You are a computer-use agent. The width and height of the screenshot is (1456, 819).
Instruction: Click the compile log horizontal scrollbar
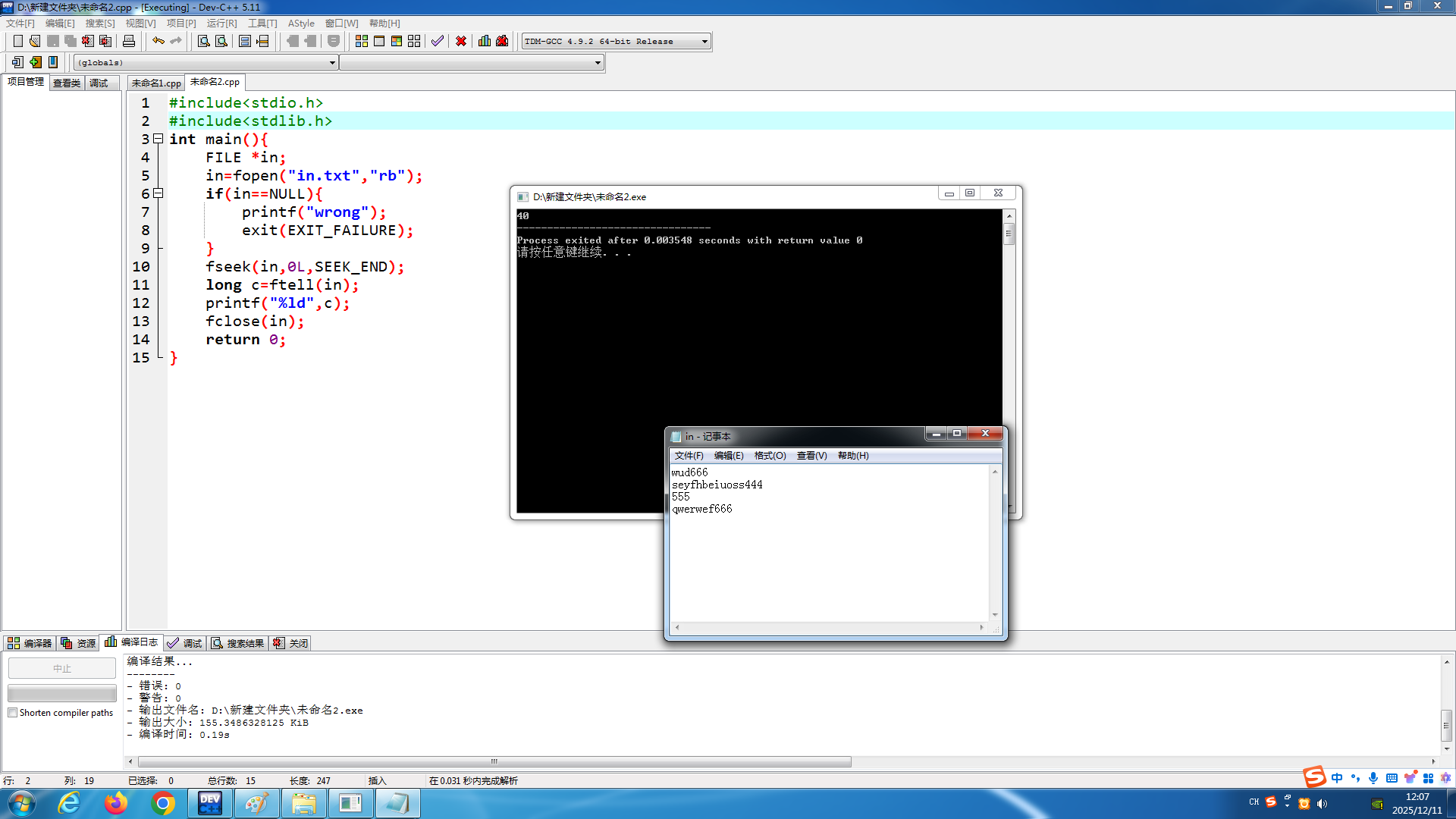click(494, 761)
